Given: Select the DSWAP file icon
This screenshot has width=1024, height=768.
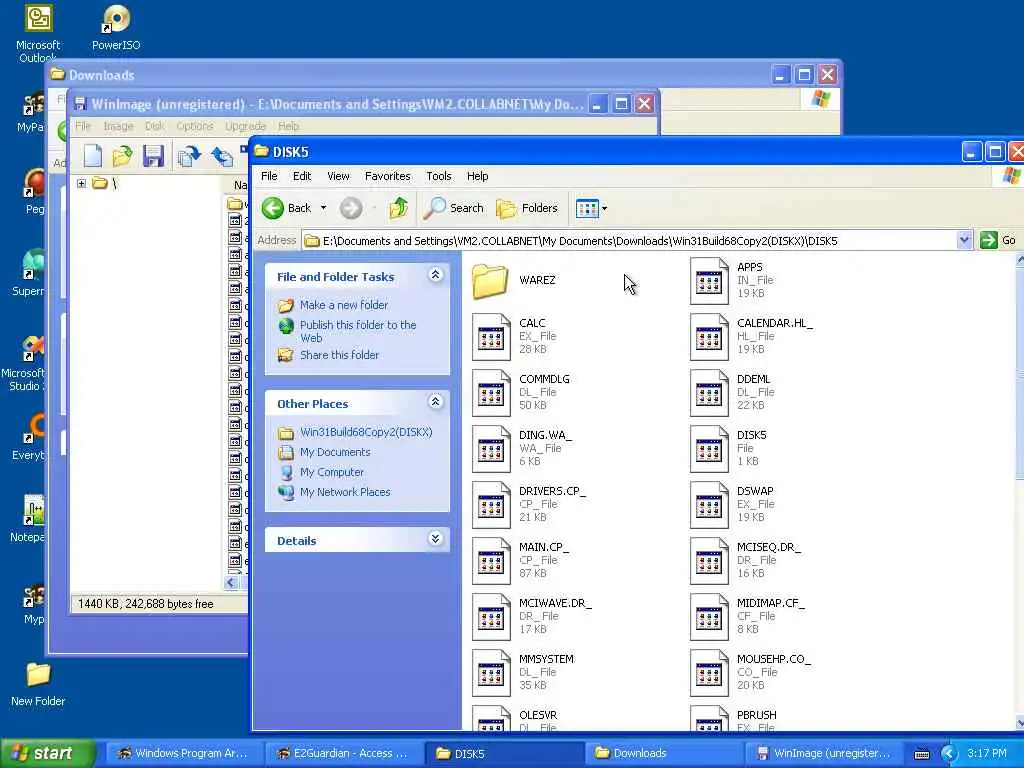Looking at the screenshot, I should click(x=709, y=505).
